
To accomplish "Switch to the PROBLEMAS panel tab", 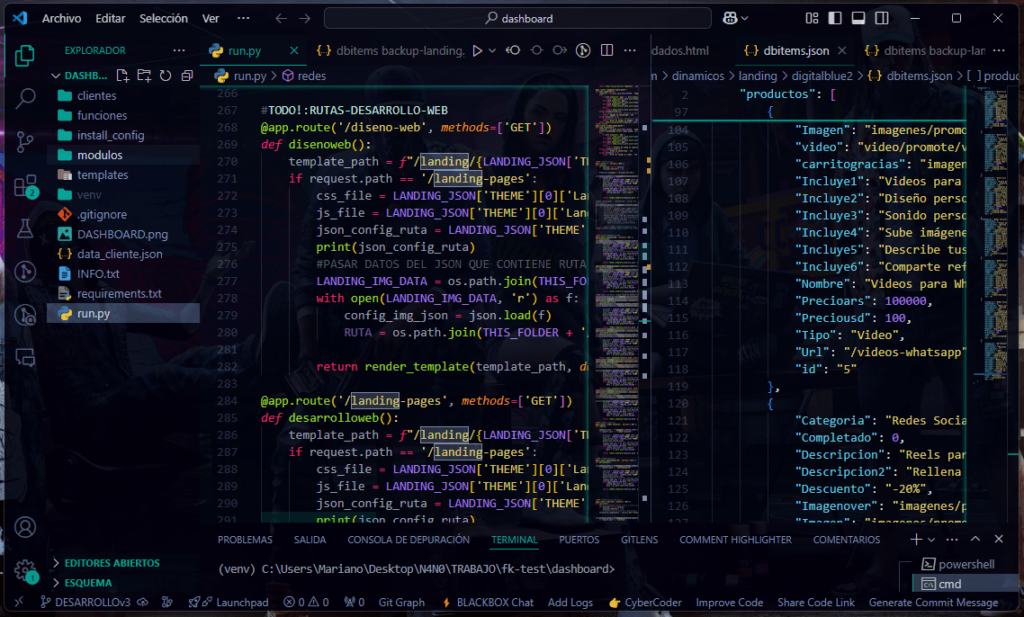I will (x=245, y=539).
